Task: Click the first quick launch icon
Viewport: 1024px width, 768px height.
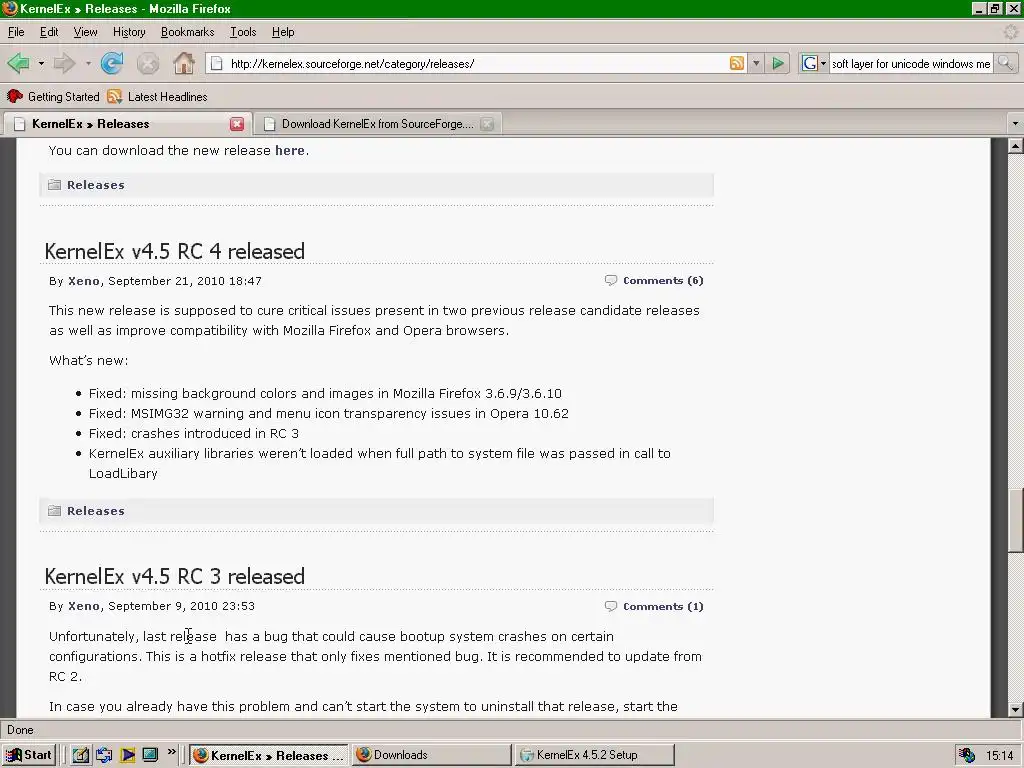Action: [x=80, y=755]
